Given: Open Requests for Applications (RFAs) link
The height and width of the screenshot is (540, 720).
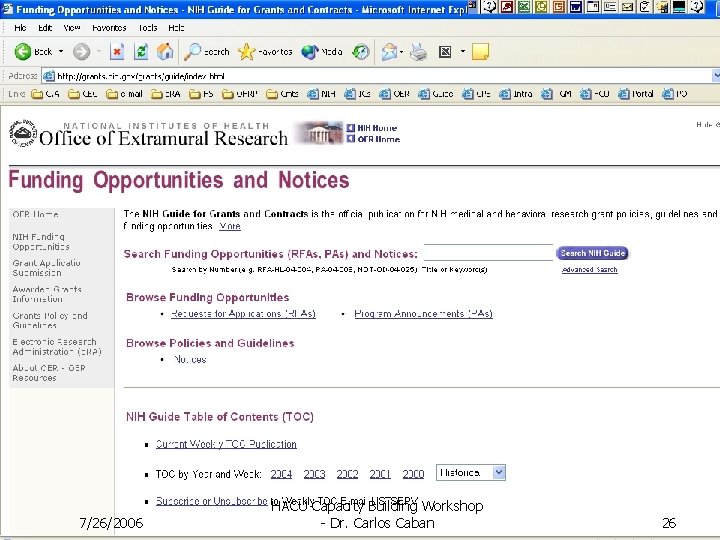Looking at the screenshot, I should 243,314.
